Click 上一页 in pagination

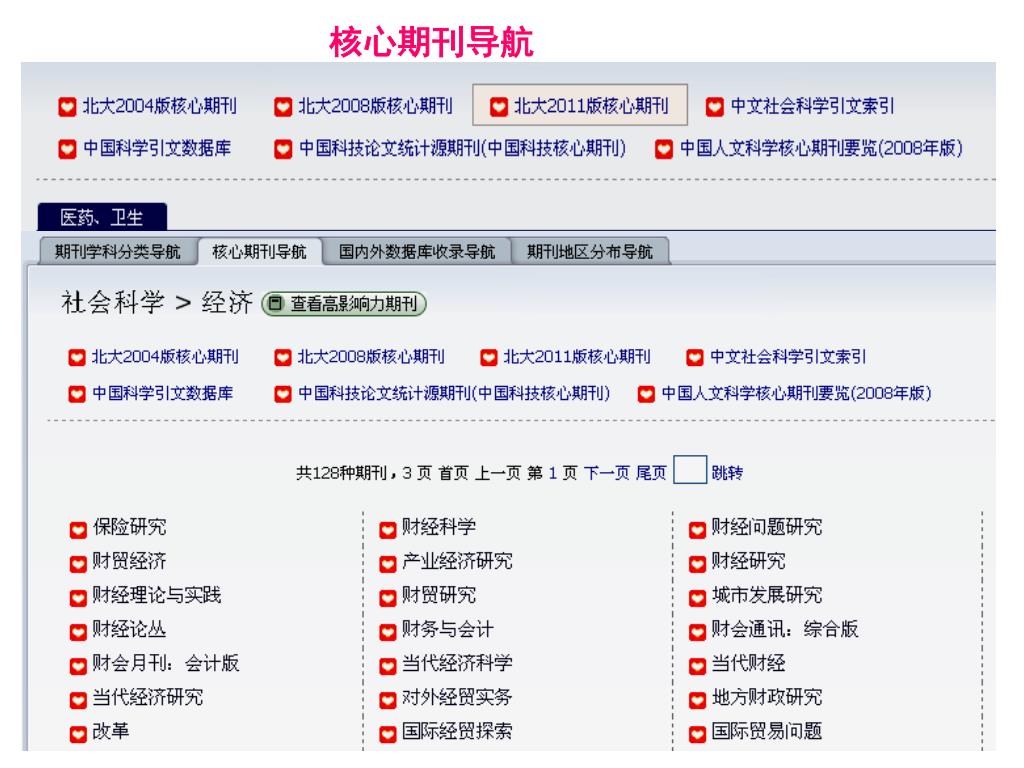498,473
